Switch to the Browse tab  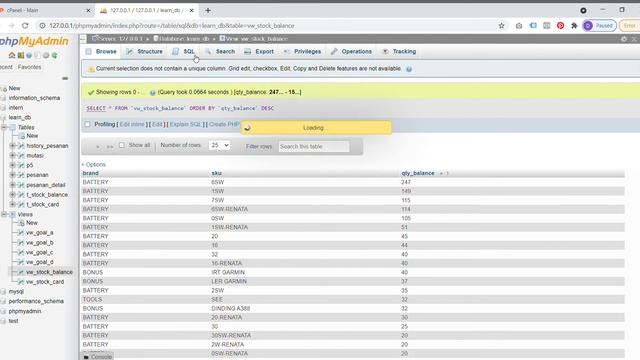(x=101, y=51)
